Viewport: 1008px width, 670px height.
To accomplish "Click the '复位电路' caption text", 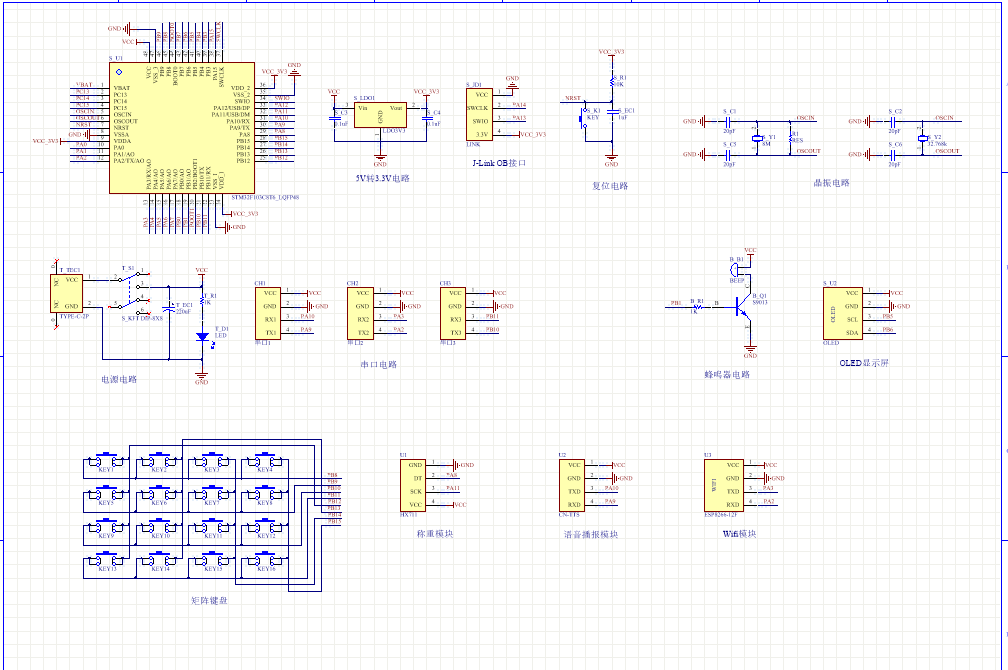I will click(x=610, y=186).
